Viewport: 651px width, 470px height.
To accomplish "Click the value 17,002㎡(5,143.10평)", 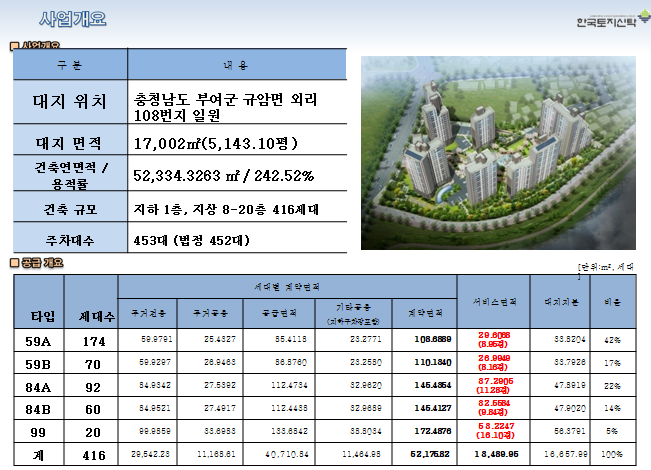I will [x=215, y=144].
